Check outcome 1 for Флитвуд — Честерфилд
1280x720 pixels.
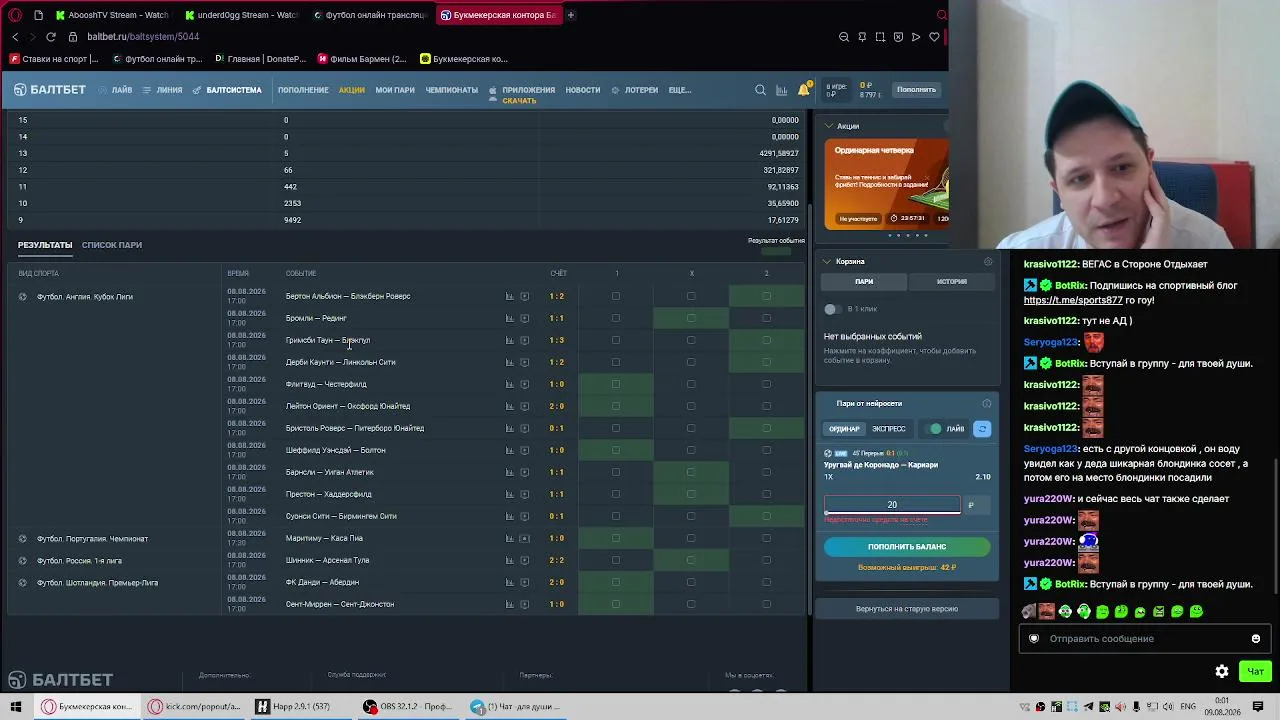(616, 384)
